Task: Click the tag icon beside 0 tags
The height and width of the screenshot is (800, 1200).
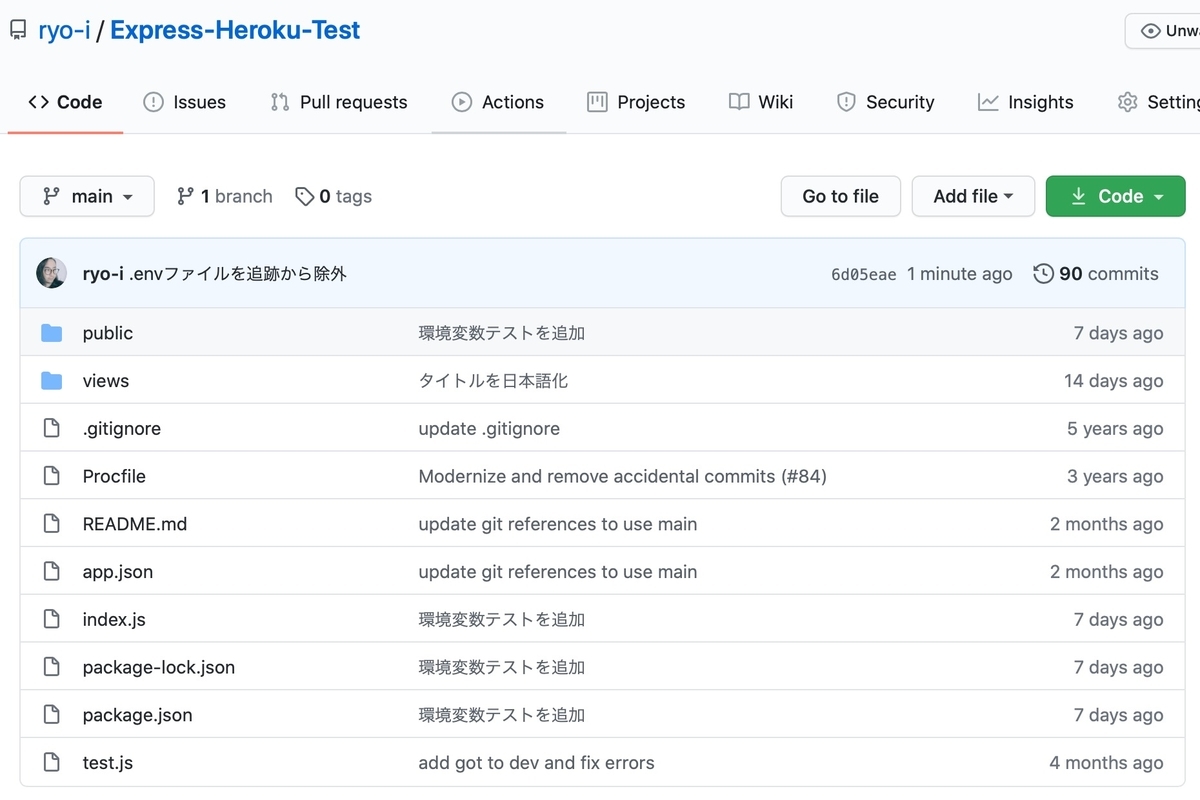Action: point(304,197)
